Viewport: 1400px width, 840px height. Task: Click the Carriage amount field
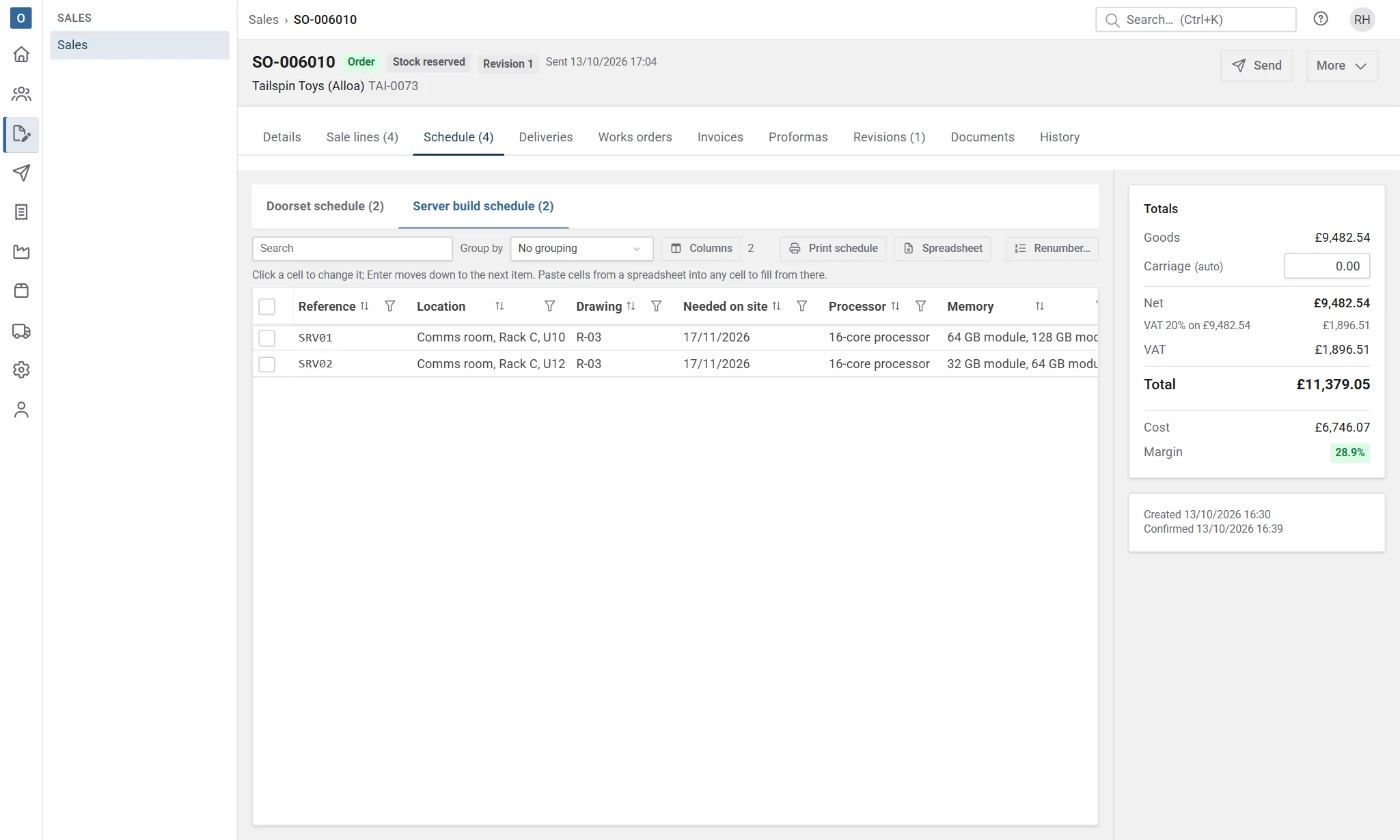pyautogui.click(x=1327, y=266)
